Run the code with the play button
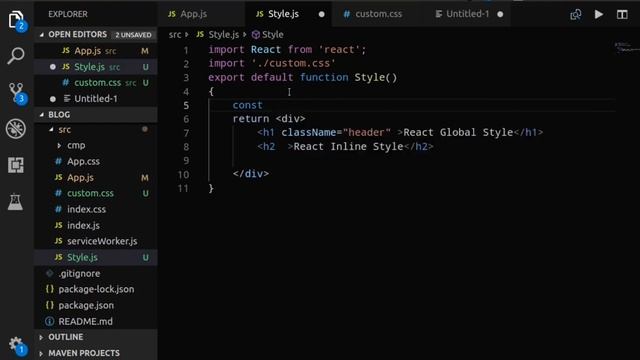This screenshot has width=640, height=360. pos(599,14)
